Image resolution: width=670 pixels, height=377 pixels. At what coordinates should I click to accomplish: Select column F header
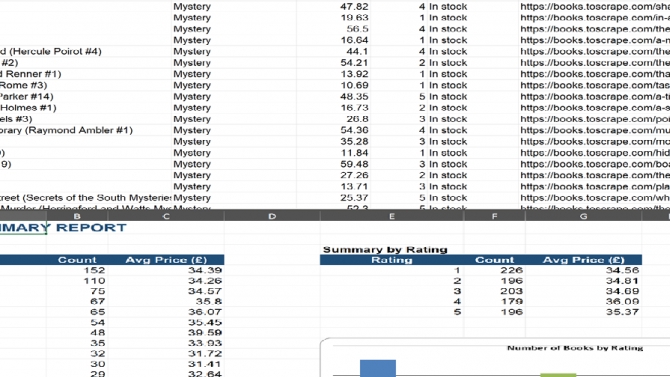tap(494, 216)
